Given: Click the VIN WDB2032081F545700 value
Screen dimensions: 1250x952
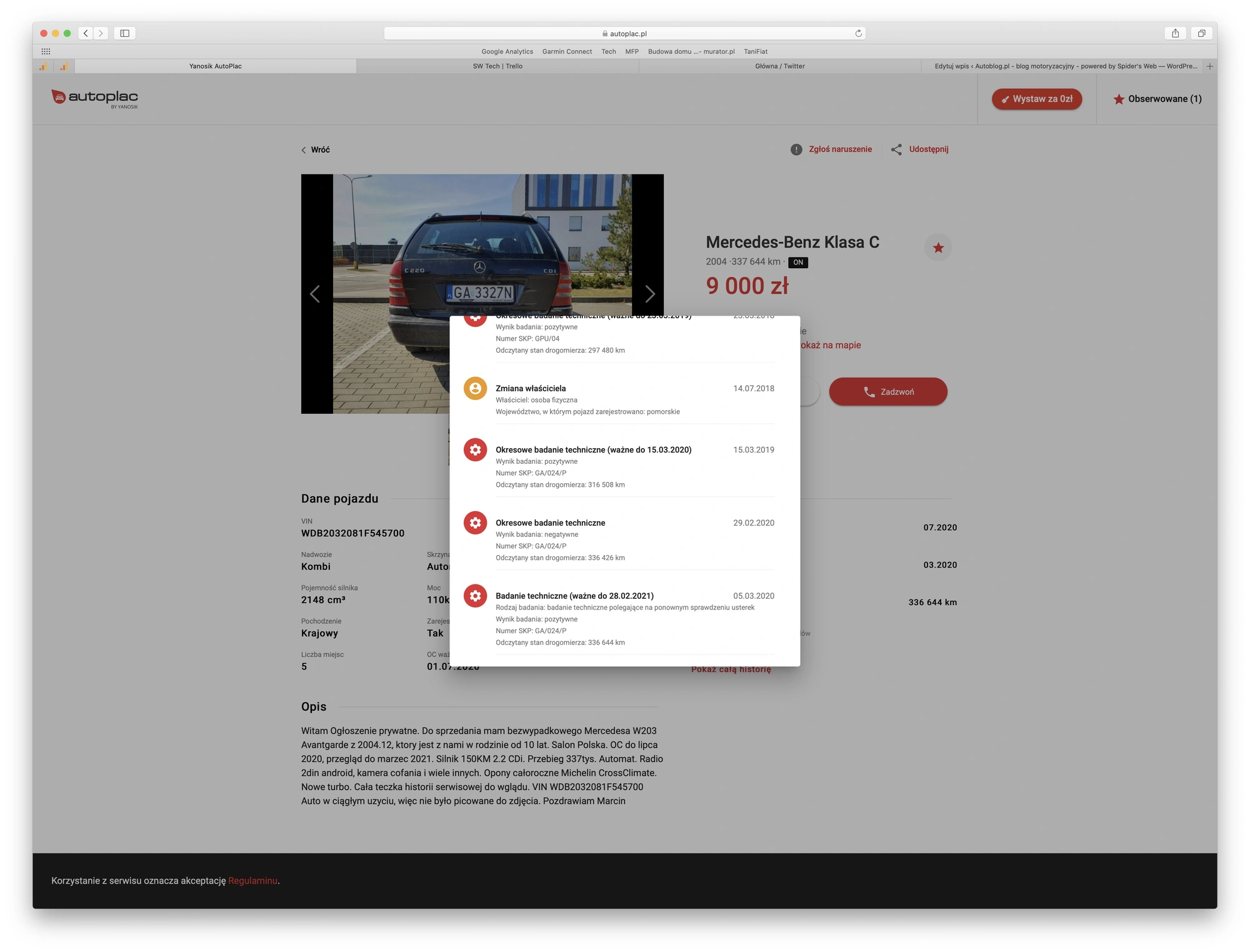Looking at the screenshot, I should (x=352, y=533).
